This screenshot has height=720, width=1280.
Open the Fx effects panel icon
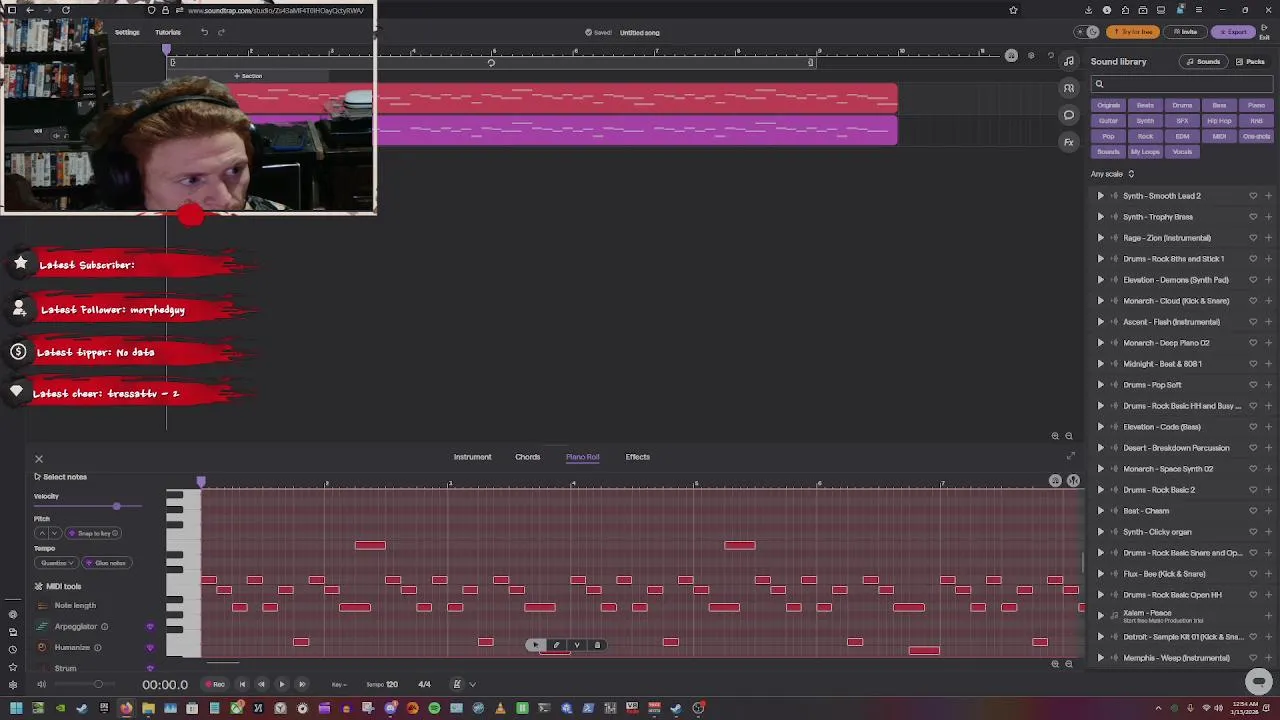(1068, 142)
